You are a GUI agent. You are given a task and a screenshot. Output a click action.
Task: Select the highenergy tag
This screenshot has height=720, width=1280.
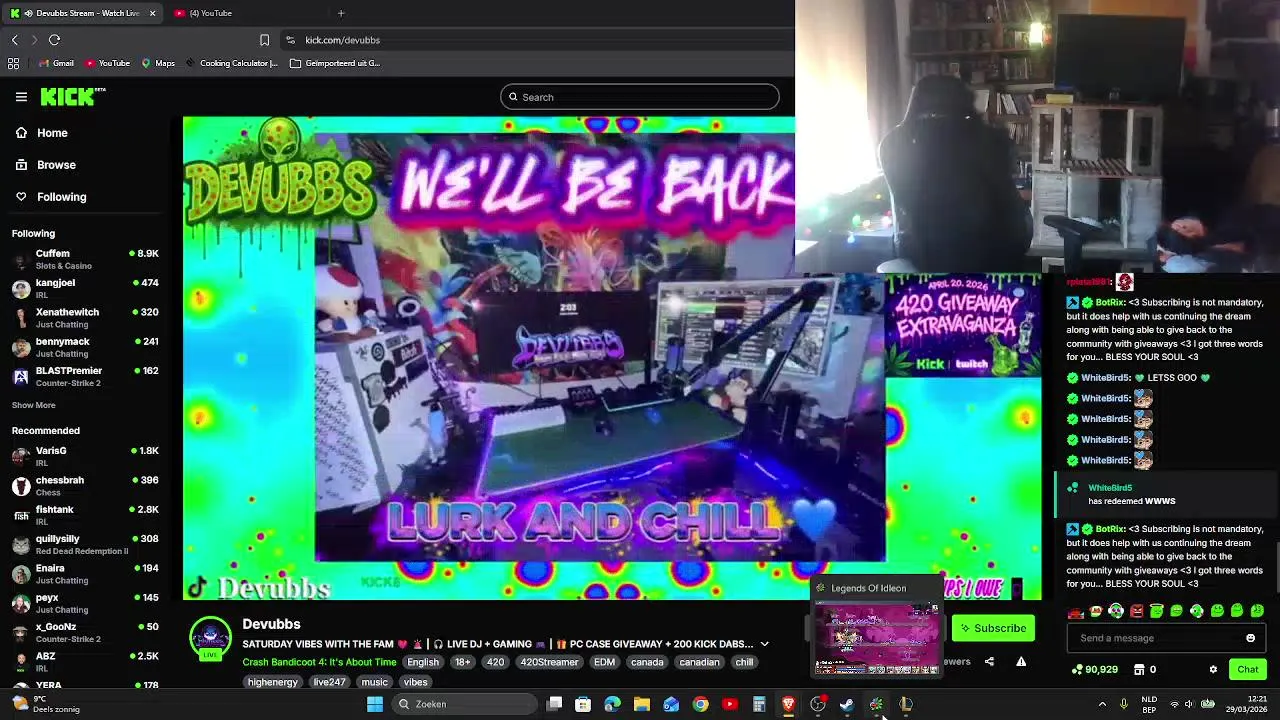(273, 682)
